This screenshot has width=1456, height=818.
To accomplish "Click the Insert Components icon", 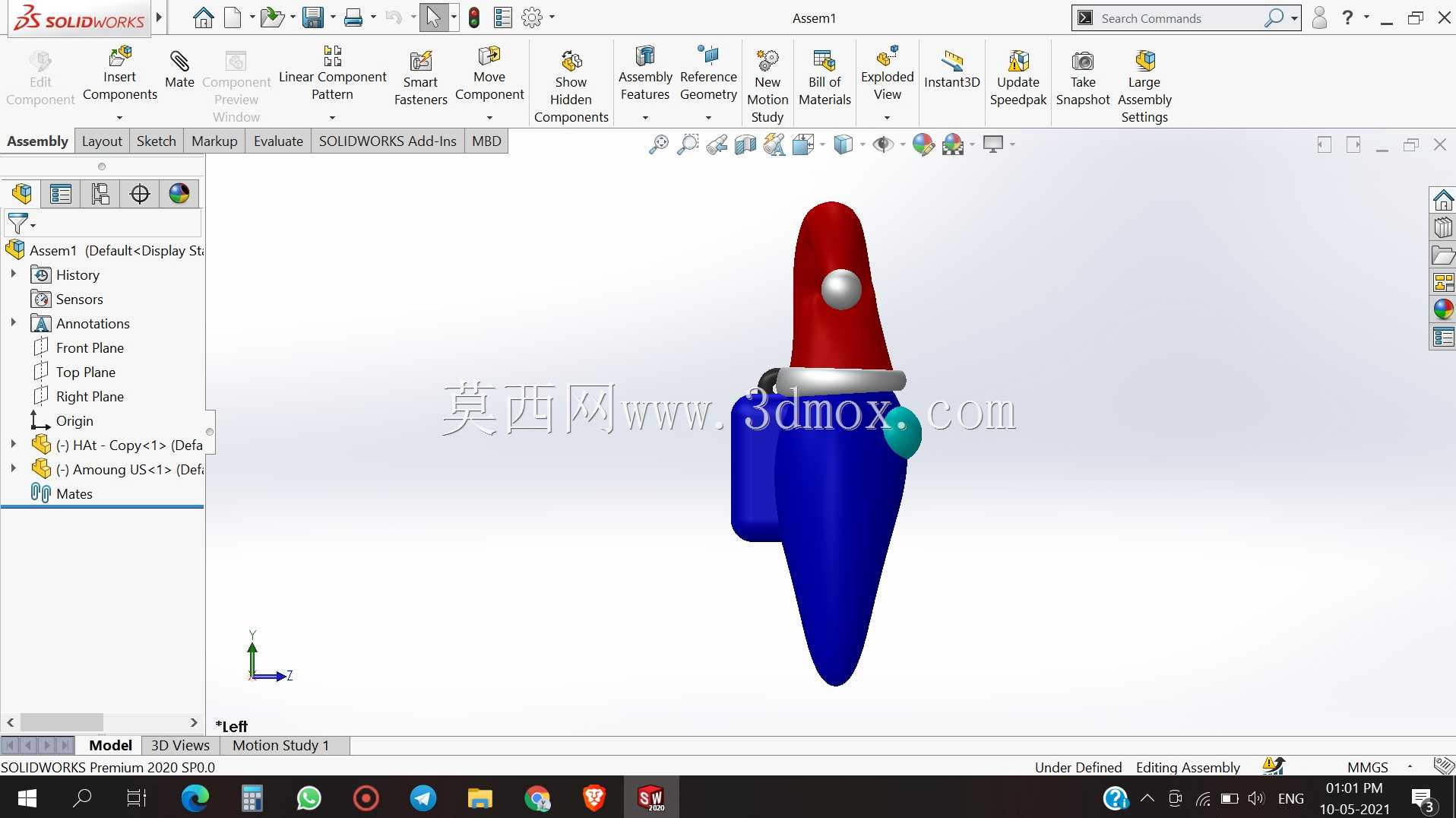I will click(x=120, y=56).
